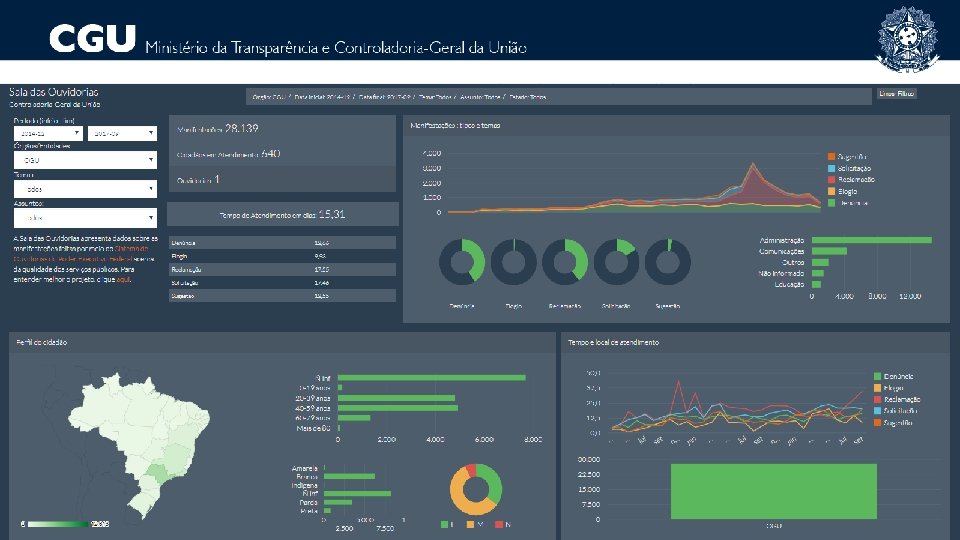Click the Elogio row in the time table
The image size is (960, 540).
tap(282, 257)
